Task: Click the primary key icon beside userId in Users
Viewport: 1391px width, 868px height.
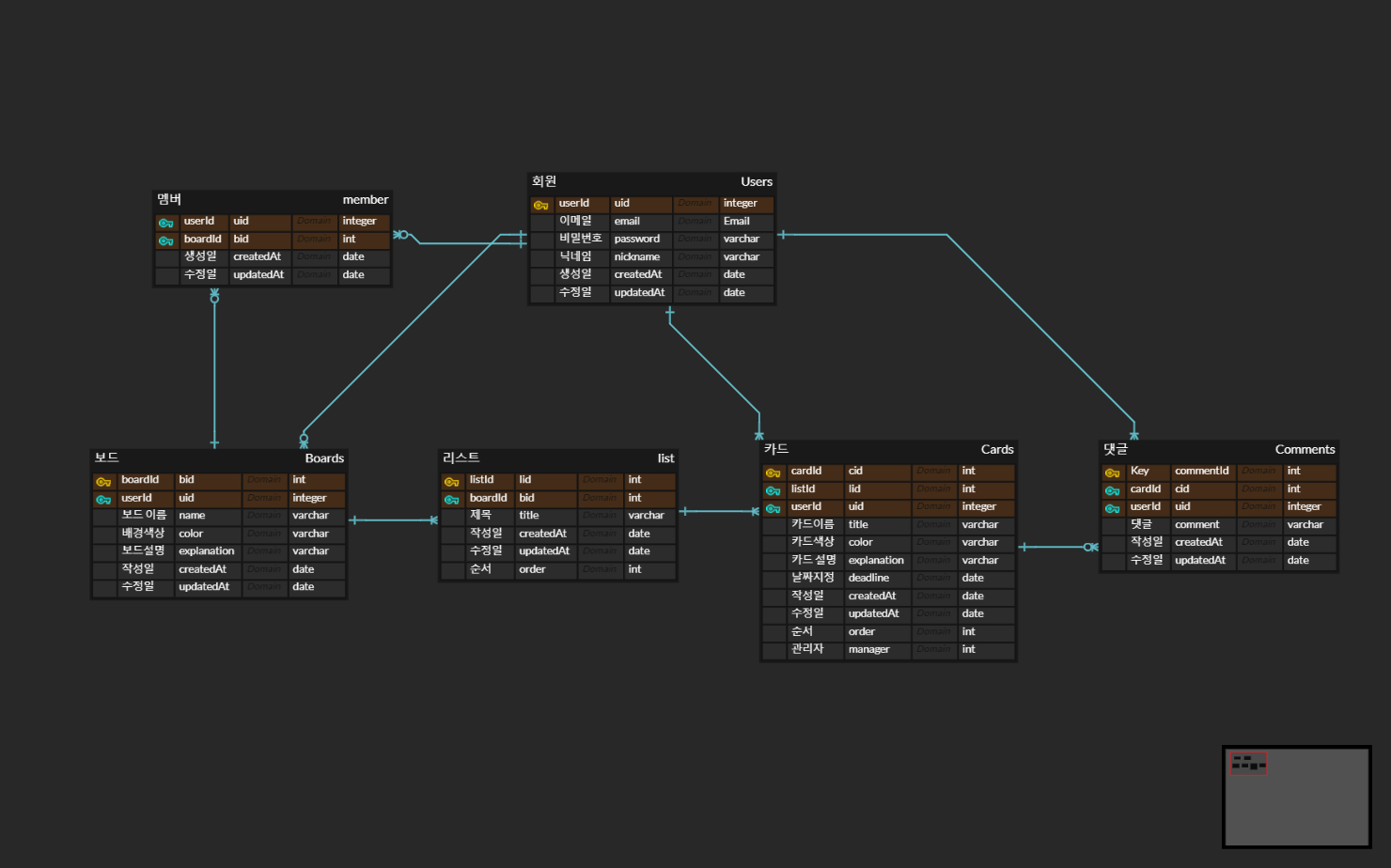Action: click(x=541, y=205)
